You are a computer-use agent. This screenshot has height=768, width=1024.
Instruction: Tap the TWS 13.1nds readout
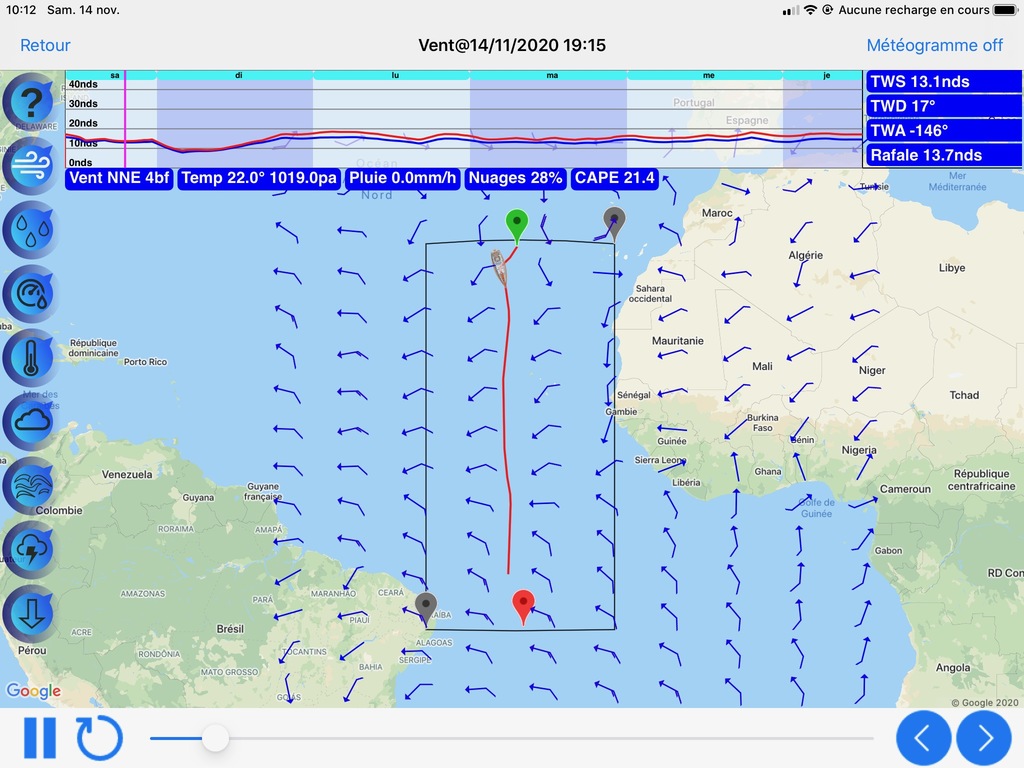tap(943, 82)
